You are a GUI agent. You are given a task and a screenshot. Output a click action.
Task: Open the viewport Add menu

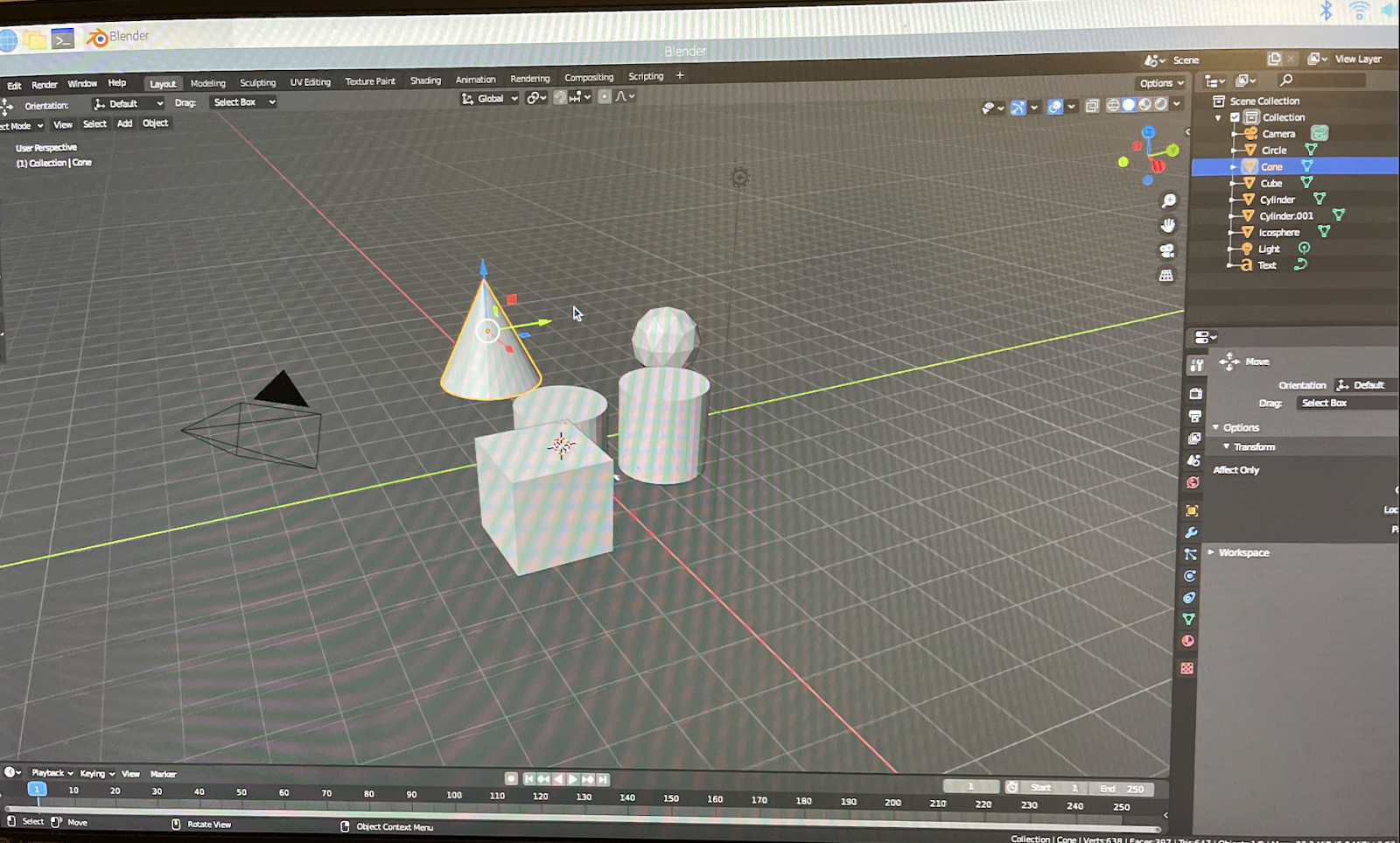125,123
